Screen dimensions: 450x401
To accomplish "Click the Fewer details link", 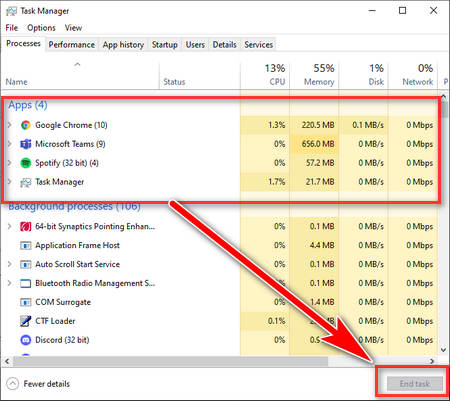I will [47, 384].
